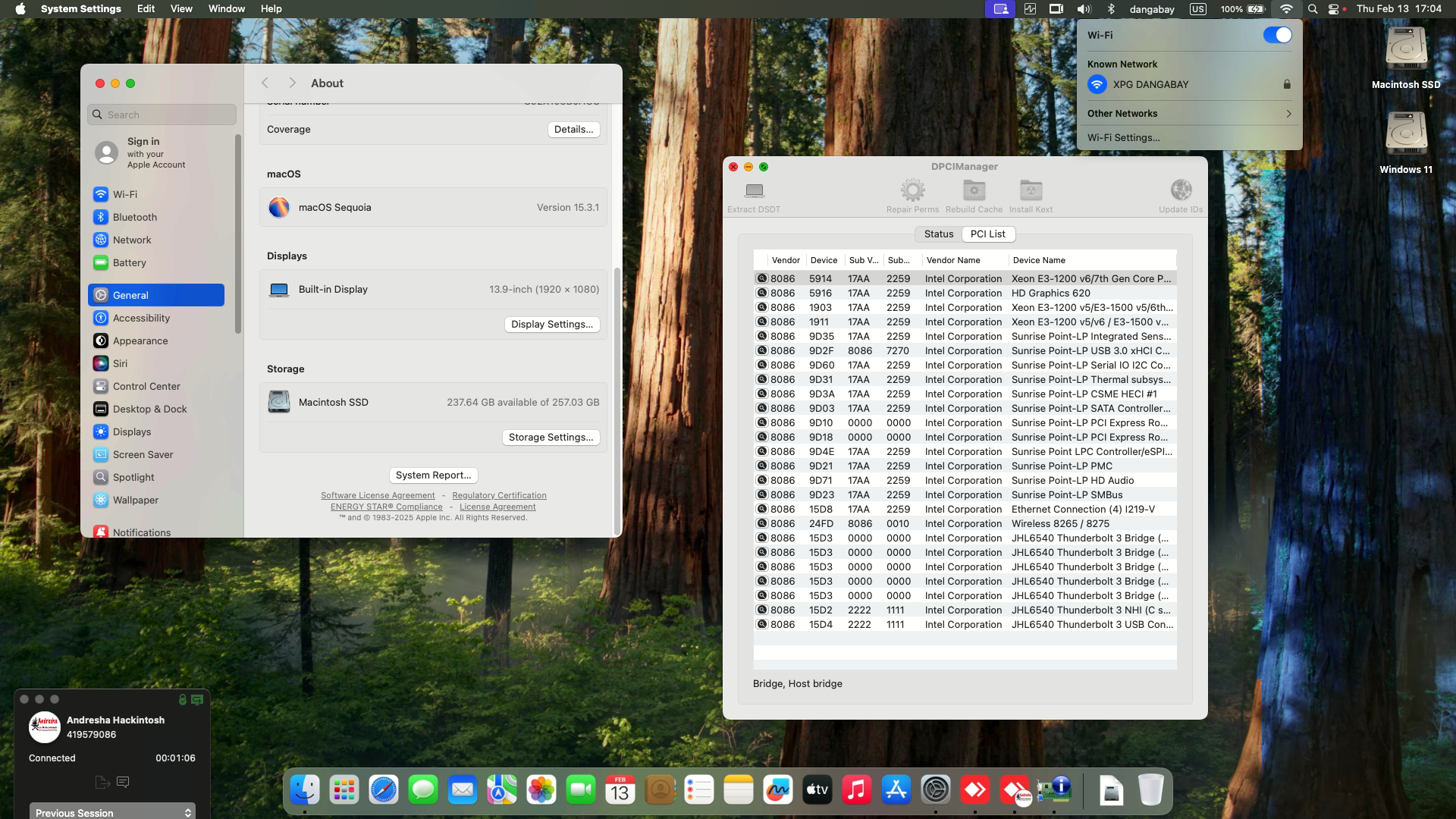
Task: Select Wireless 8265 / 8275 row
Action: 965,524
